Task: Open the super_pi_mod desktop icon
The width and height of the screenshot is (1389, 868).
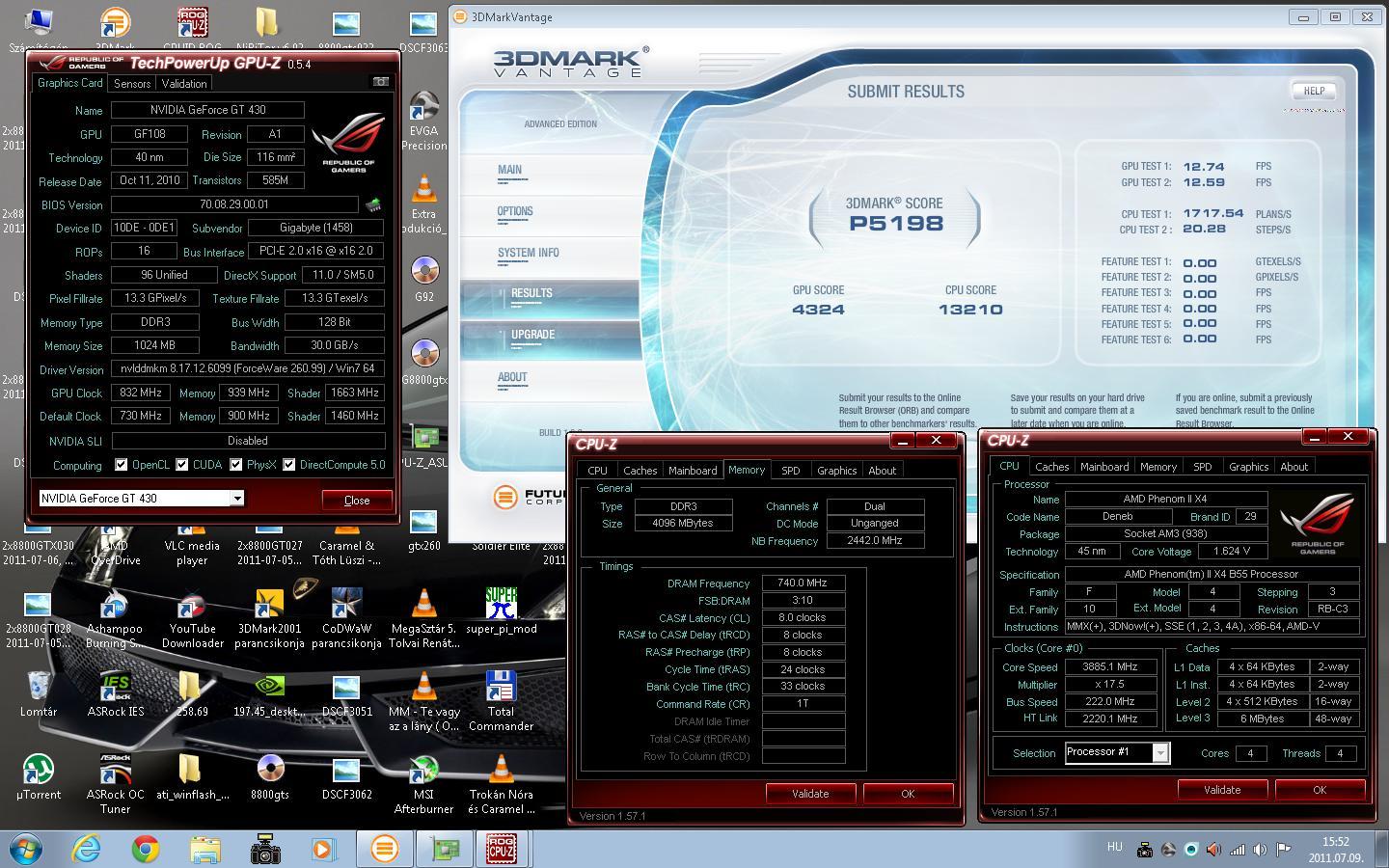Action: point(501,610)
